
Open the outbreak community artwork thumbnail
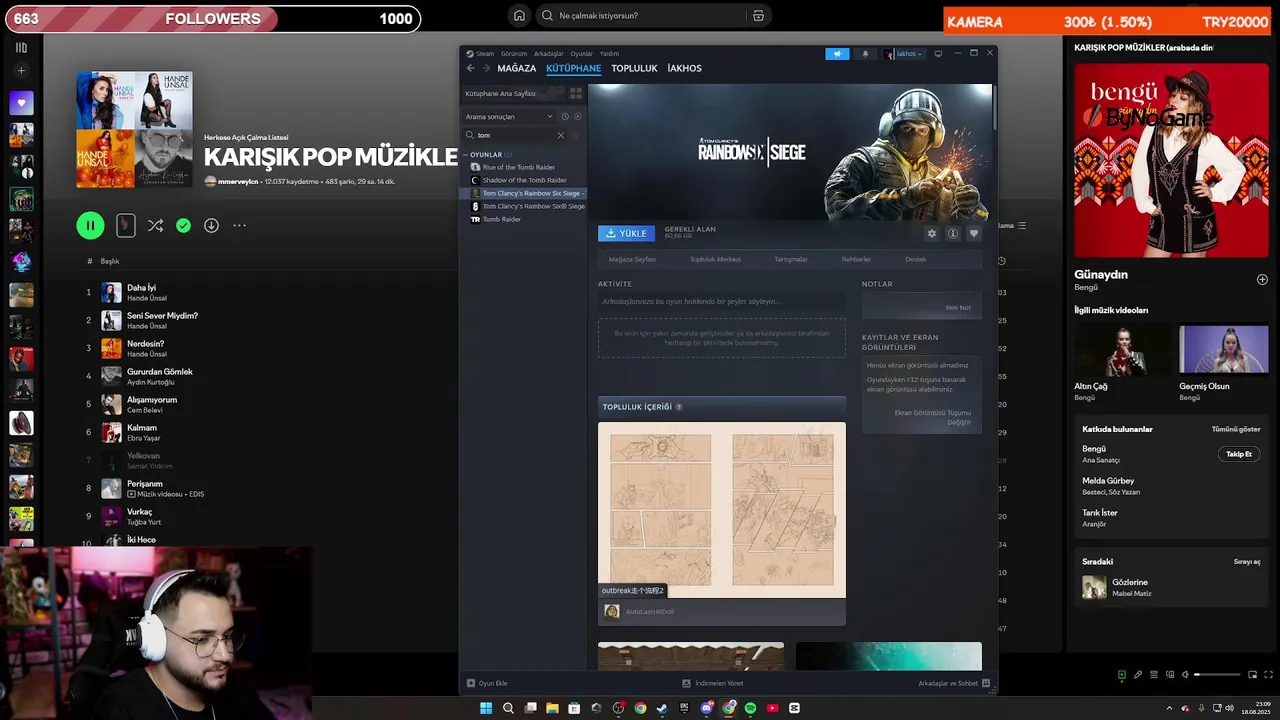(x=721, y=510)
